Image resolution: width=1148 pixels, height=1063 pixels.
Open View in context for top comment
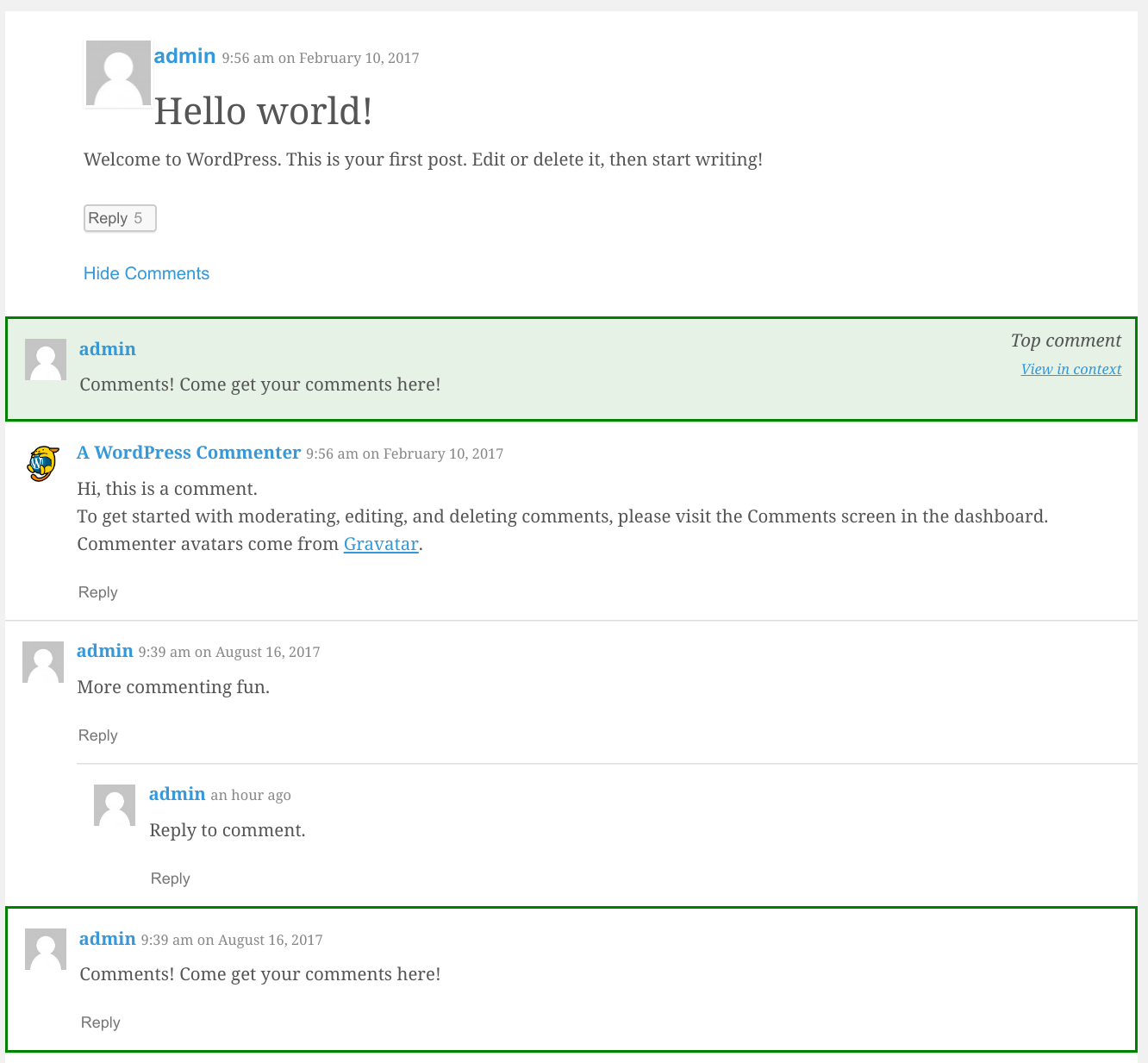tap(1070, 369)
